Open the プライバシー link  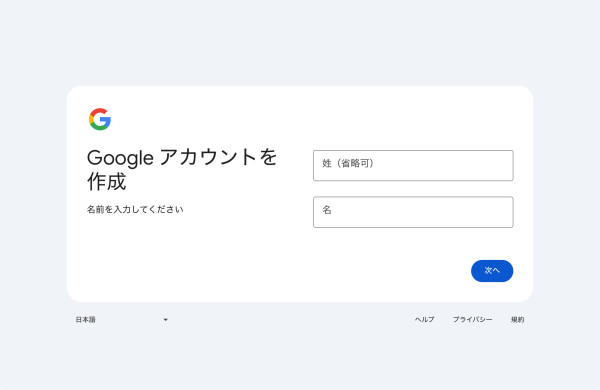[473, 319]
